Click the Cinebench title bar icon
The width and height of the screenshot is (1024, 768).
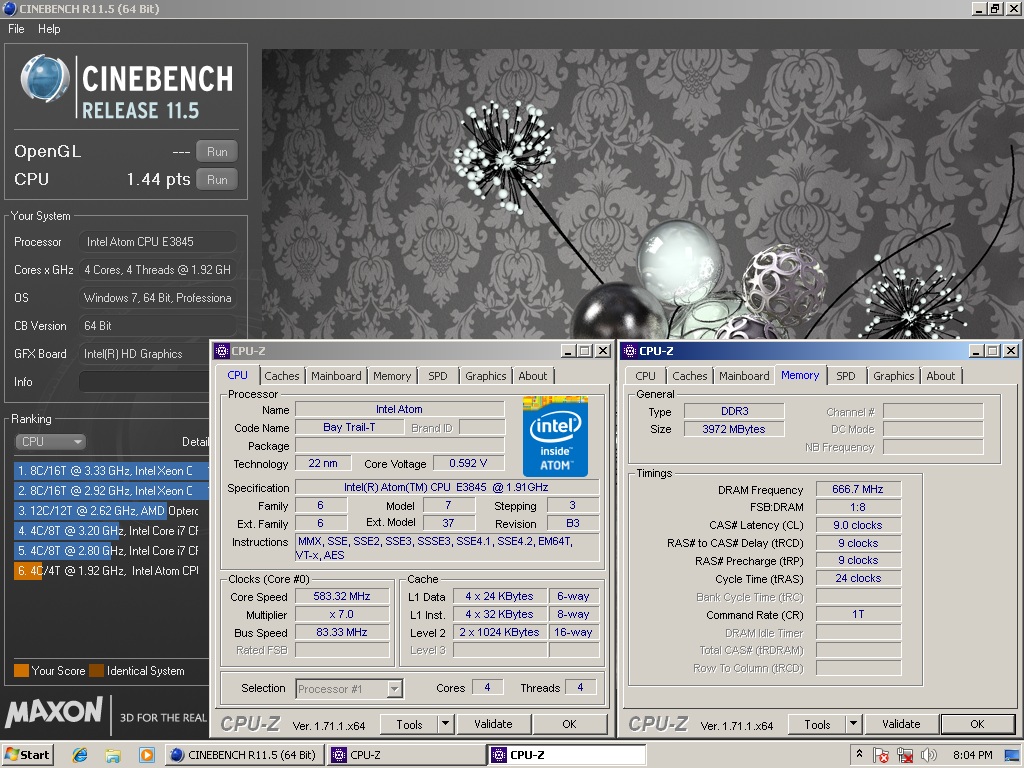coord(9,9)
